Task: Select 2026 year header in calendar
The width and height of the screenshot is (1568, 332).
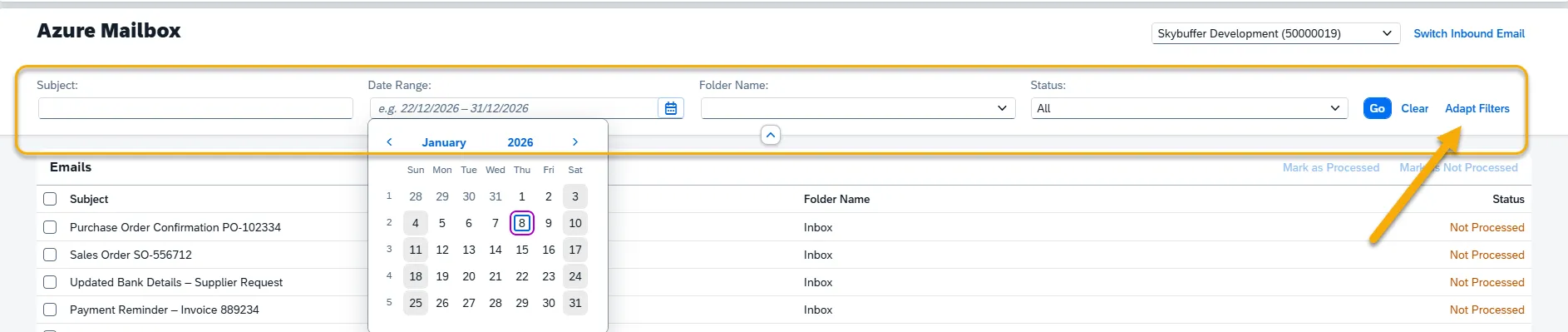Action: (520, 142)
